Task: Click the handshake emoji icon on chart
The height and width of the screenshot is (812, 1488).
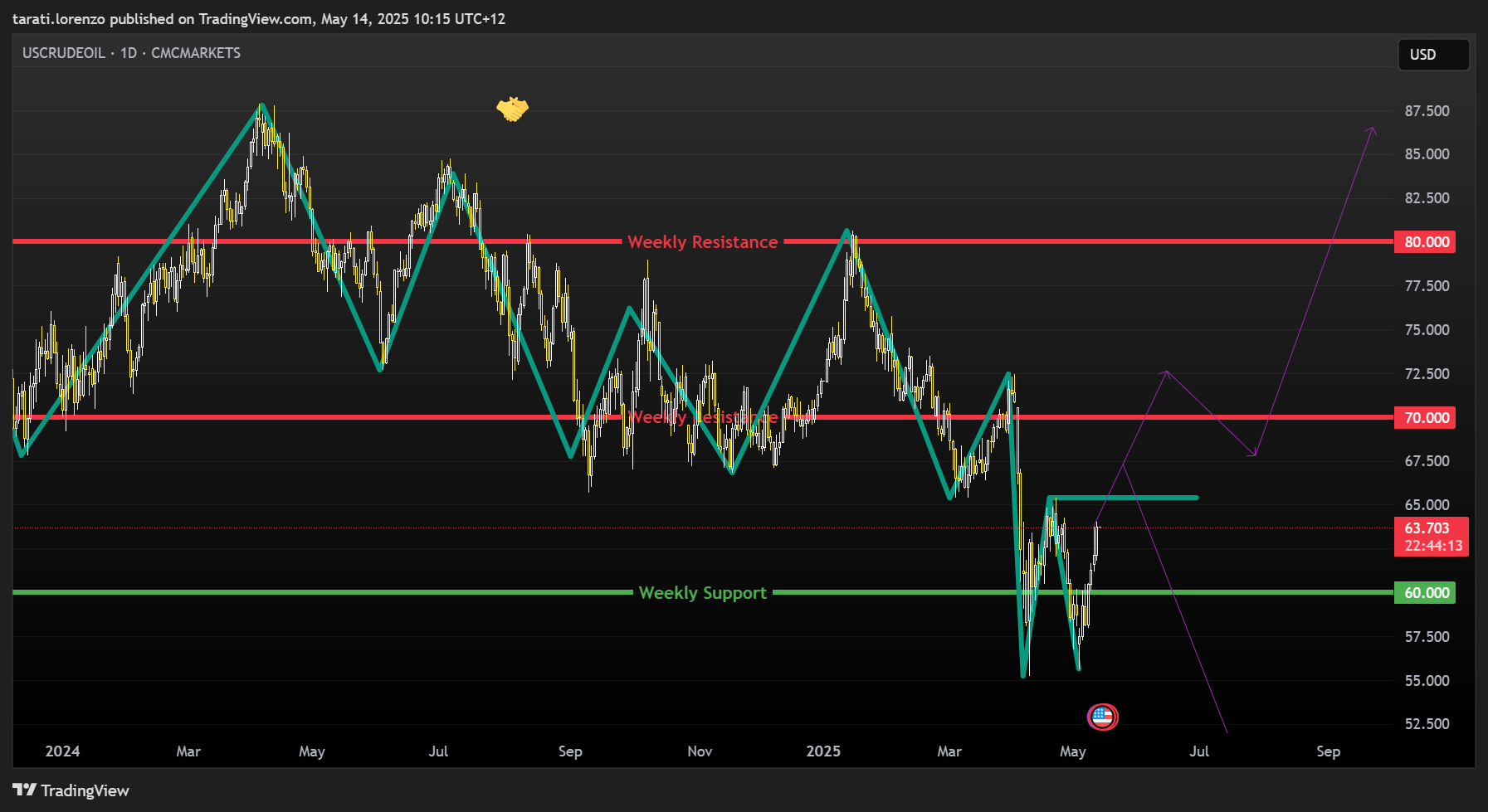Action: point(512,109)
